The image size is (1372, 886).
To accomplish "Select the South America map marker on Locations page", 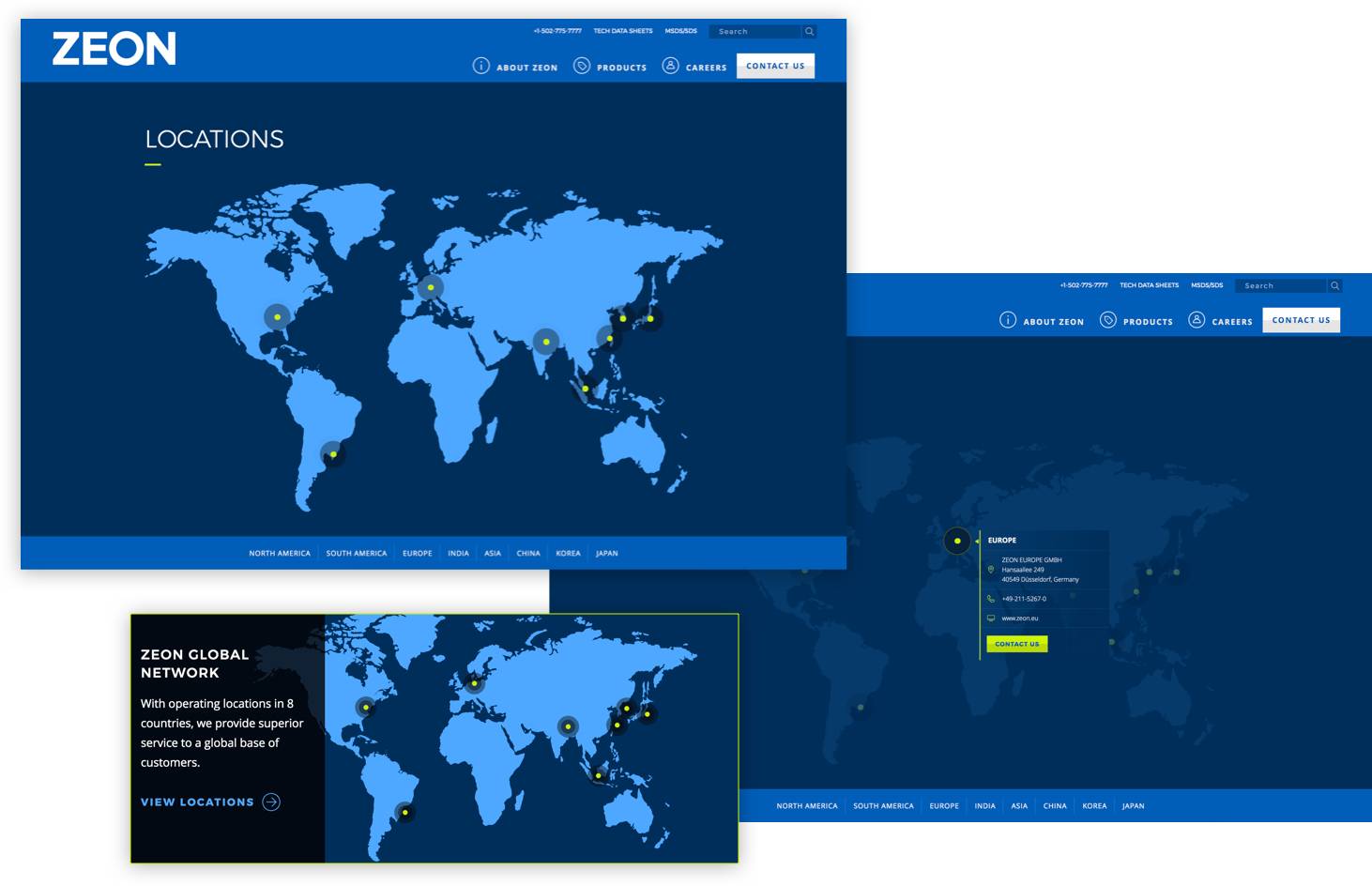I will [x=333, y=454].
